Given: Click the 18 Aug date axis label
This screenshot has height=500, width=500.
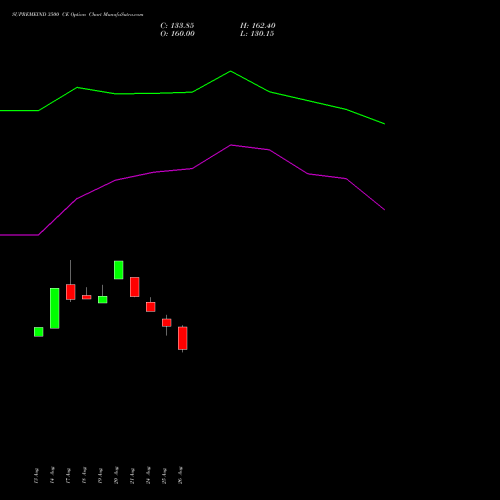Looking at the screenshot, I should coord(84,476).
